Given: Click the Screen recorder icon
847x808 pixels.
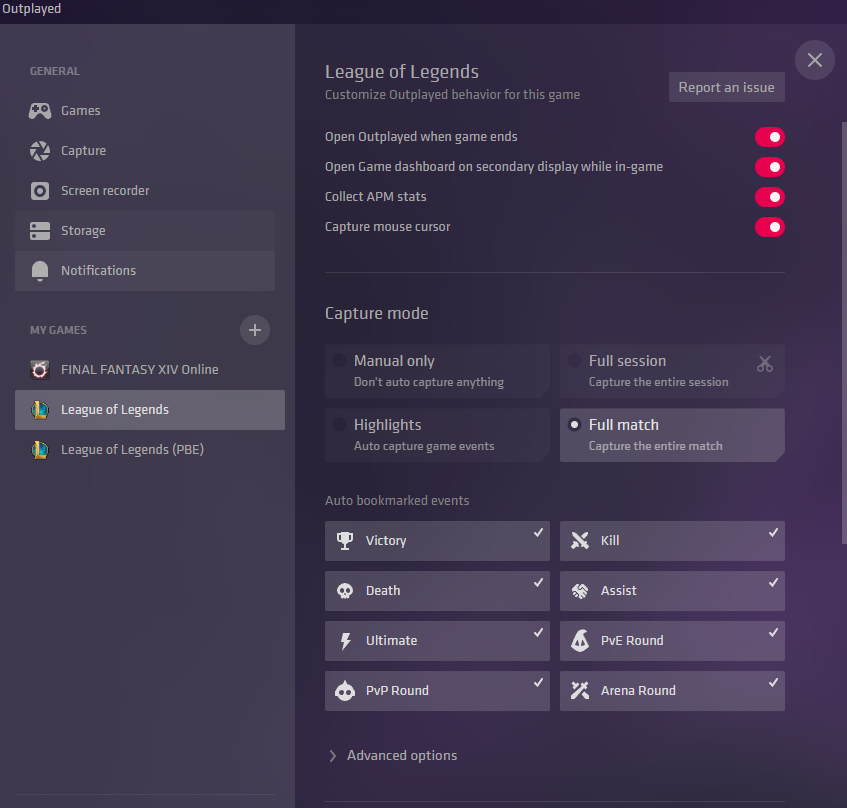Looking at the screenshot, I should [40, 191].
